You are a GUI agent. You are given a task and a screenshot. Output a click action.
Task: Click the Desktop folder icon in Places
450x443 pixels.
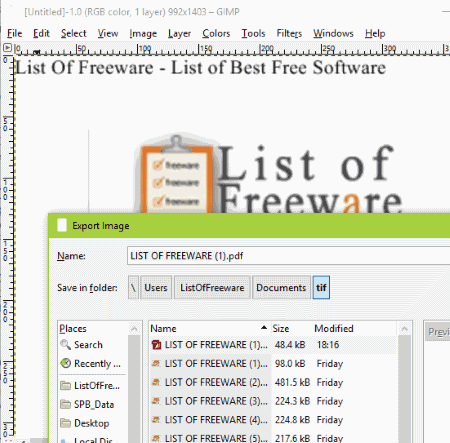click(65, 423)
